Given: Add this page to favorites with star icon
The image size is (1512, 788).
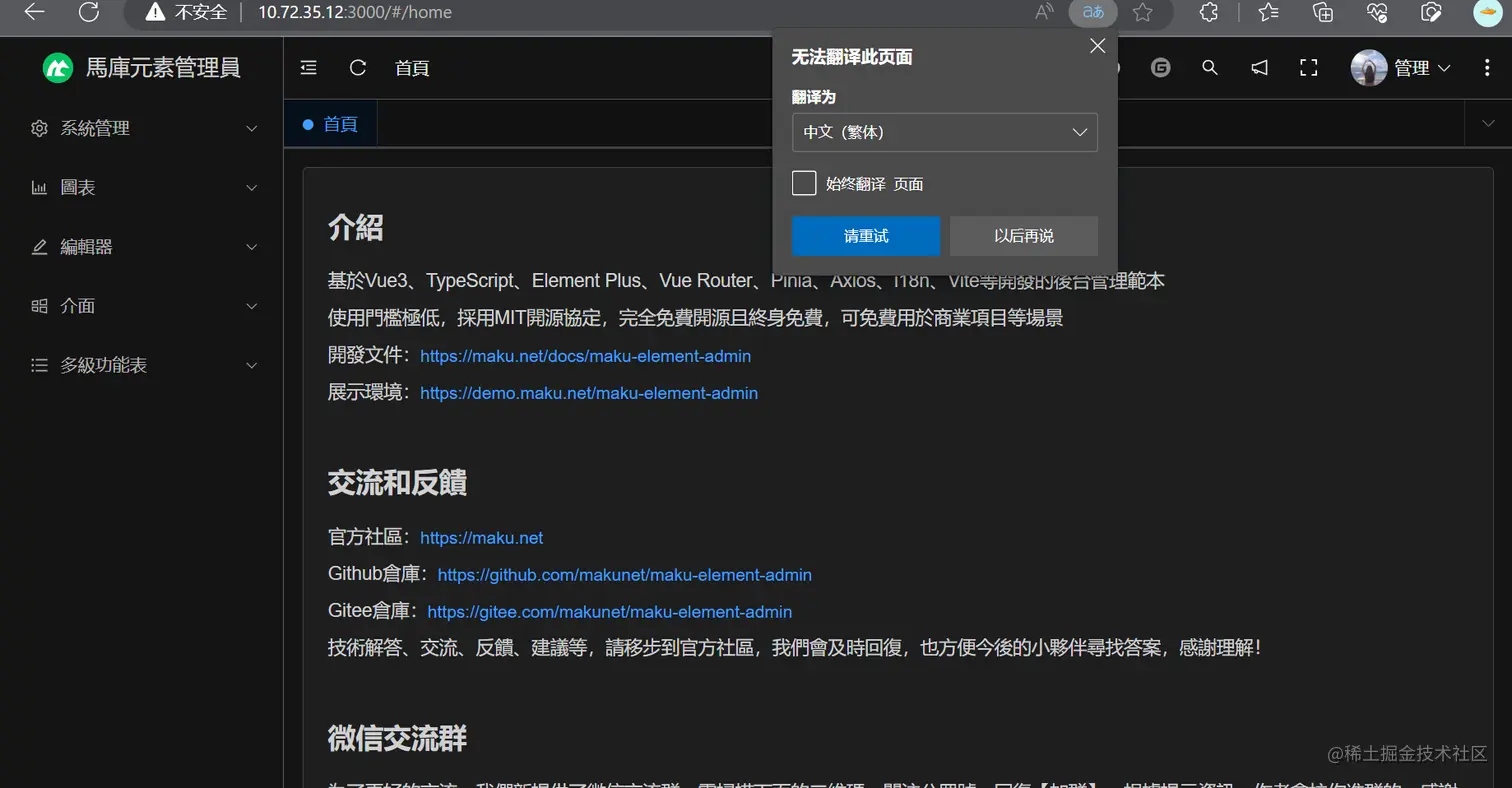Looking at the screenshot, I should [1143, 12].
